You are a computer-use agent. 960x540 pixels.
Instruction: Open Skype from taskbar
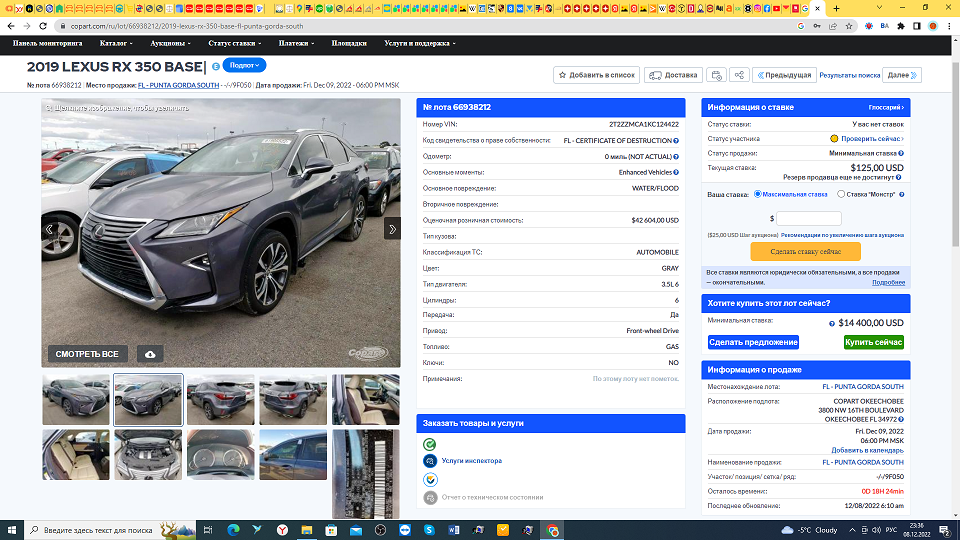click(x=429, y=530)
